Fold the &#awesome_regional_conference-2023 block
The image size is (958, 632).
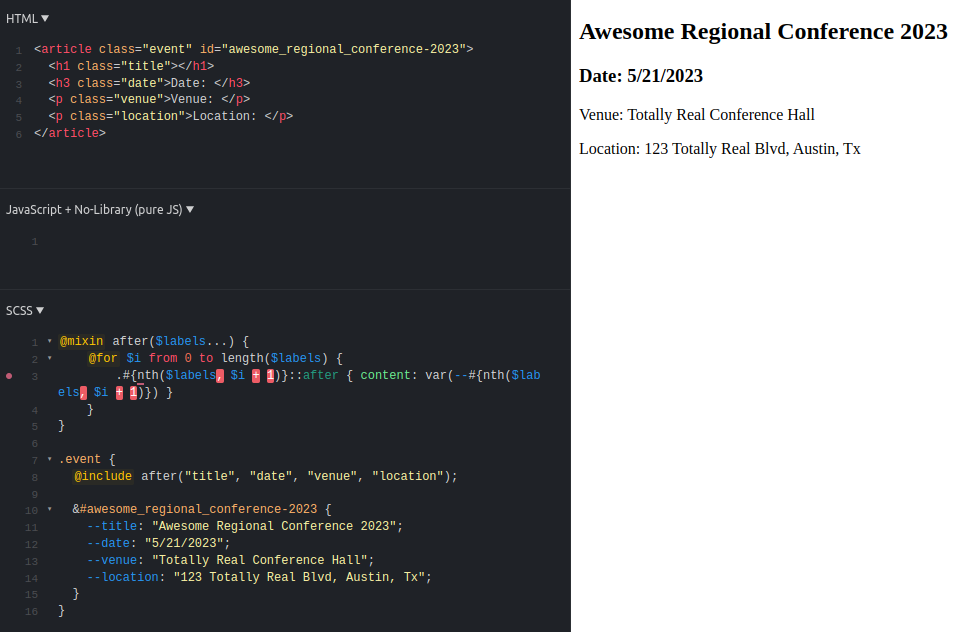(x=49, y=510)
